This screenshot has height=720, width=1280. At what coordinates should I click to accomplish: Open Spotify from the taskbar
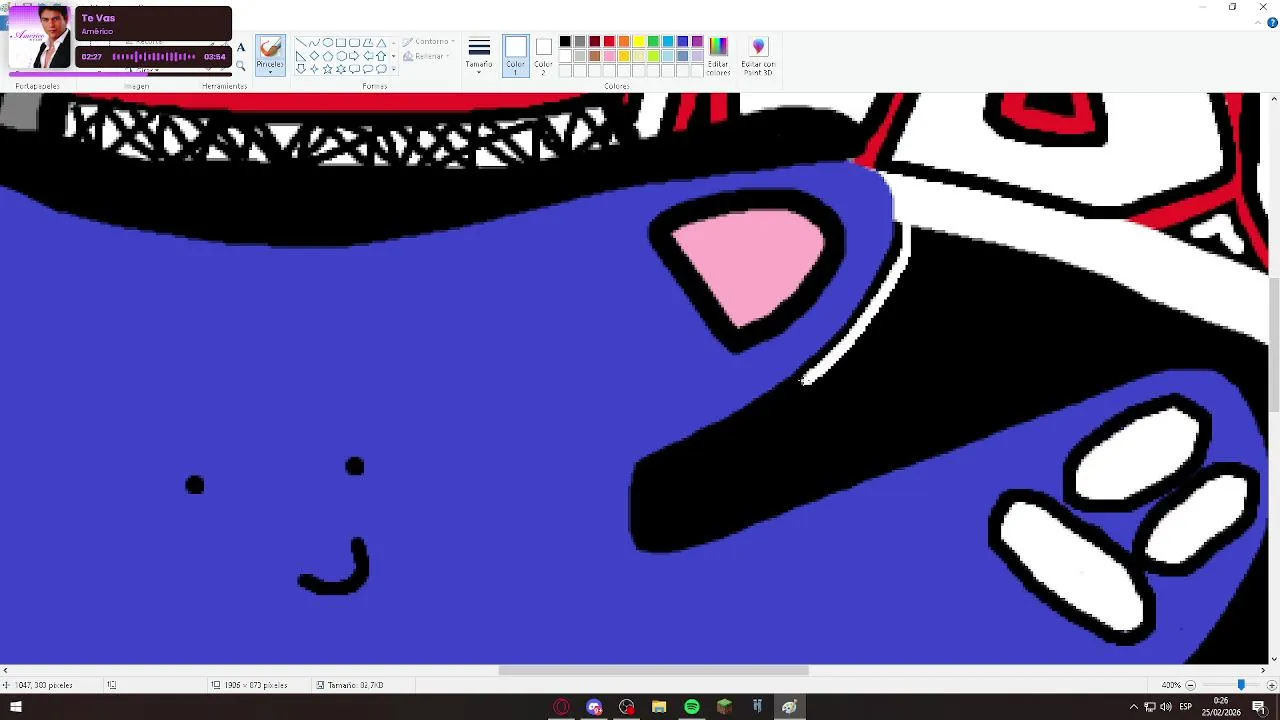click(692, 707)
